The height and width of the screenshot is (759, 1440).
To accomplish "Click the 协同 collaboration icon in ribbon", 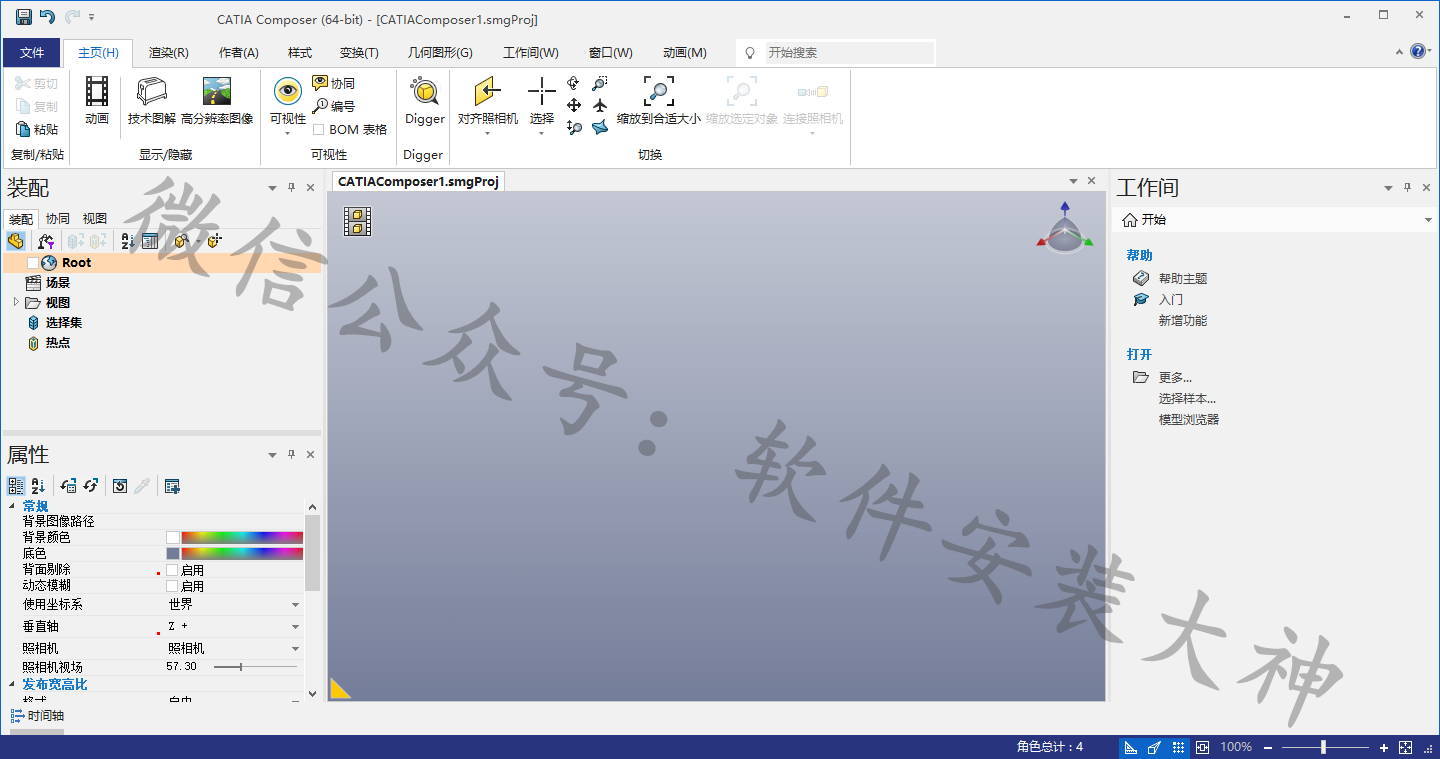I will coord(320,83).
